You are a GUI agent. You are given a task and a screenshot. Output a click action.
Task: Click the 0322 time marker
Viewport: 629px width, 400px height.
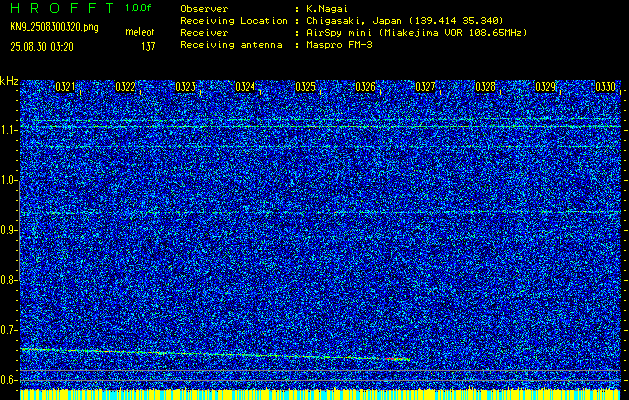125,87
